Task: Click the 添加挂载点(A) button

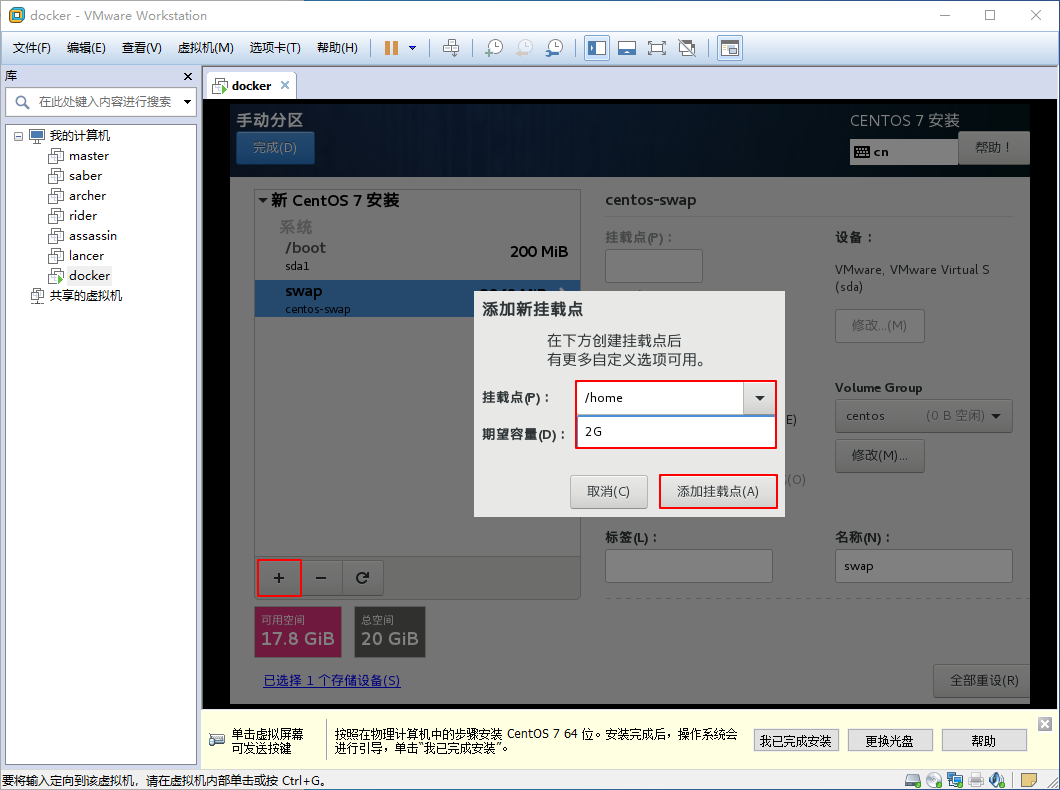Action: pyautogui.click(x=718, y=491)
